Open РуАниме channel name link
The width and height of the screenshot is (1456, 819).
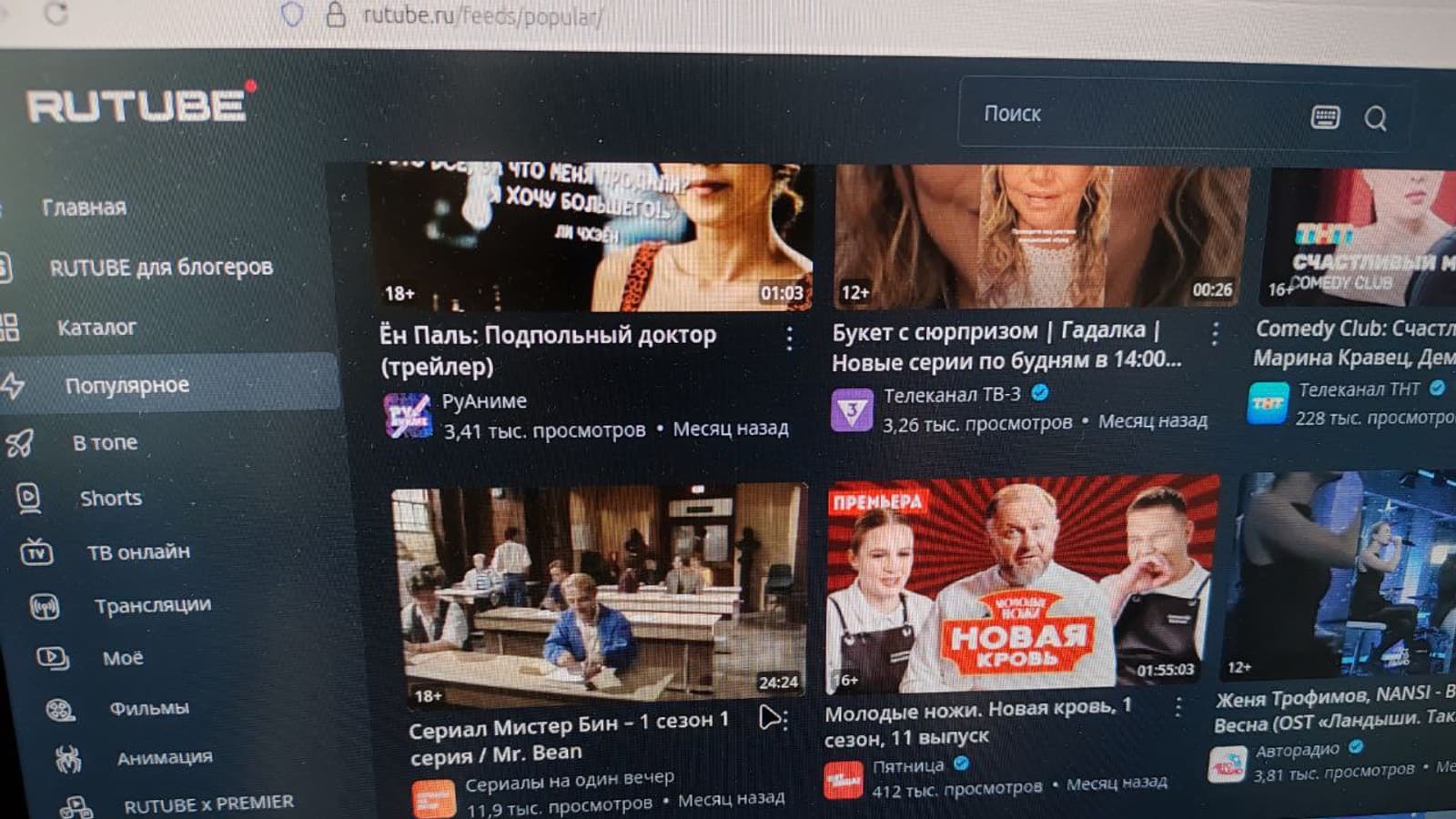tap(484, 401)
